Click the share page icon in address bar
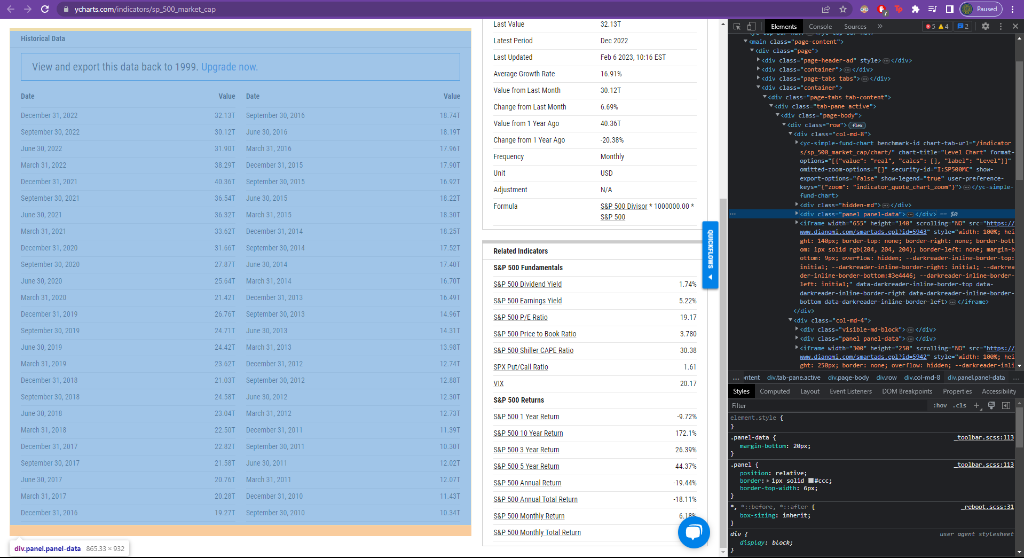The image size is (1024, 558). coord(825,9)
